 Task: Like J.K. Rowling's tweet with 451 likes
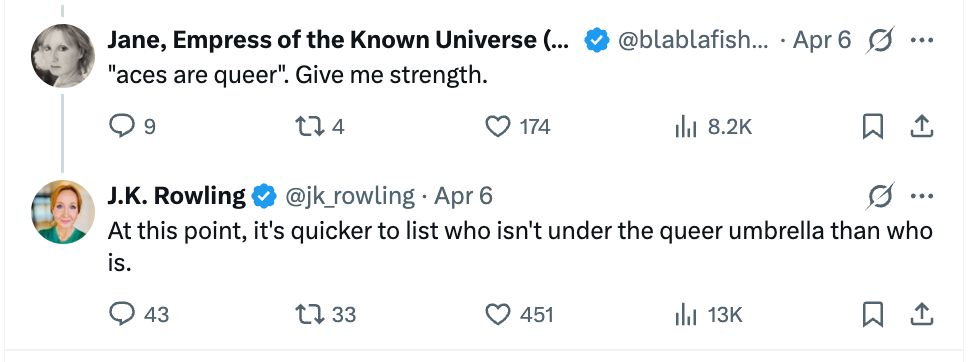519,314
